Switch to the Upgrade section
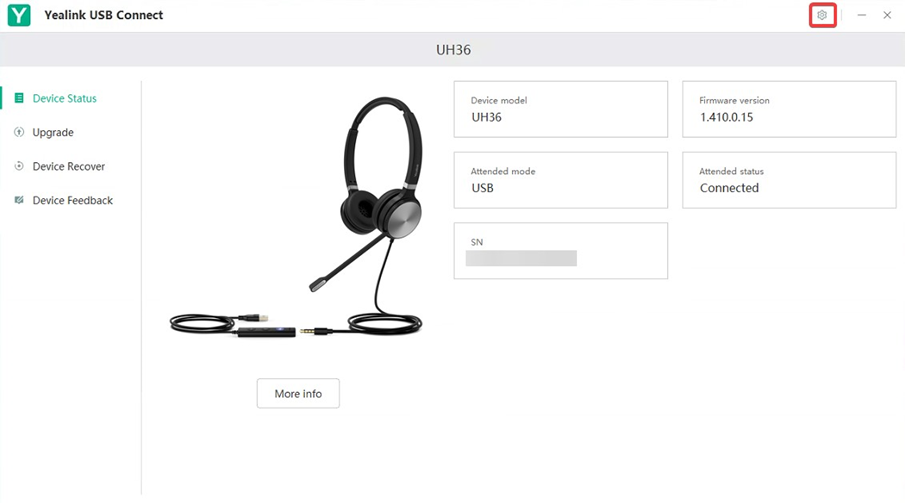The width and height of the screenshot is (905, 503). 53,132
